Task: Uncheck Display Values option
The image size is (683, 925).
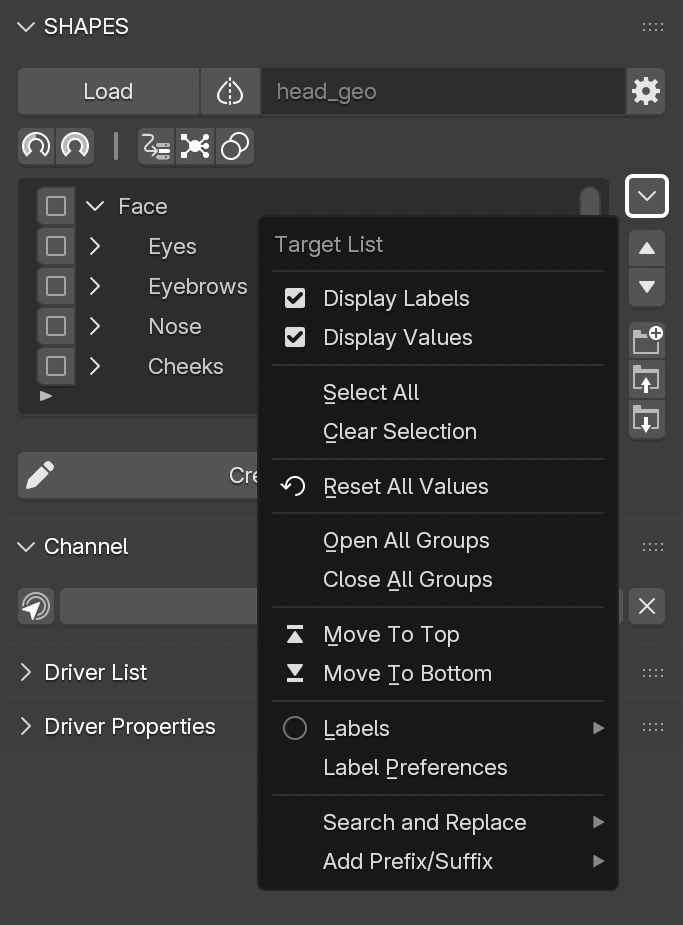Action: [295, 337]
